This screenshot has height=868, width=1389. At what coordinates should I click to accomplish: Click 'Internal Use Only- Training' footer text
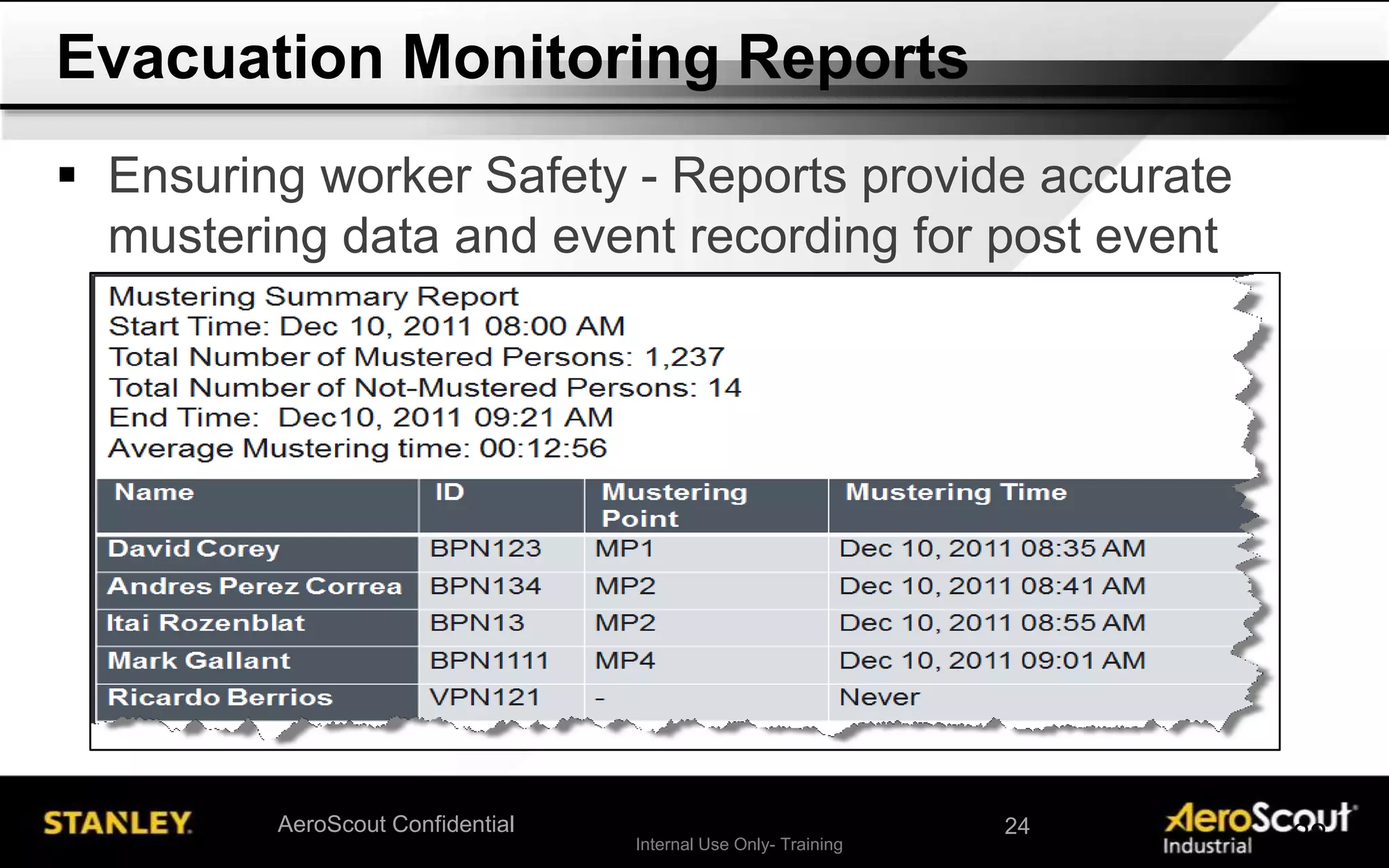pos(739,844)
